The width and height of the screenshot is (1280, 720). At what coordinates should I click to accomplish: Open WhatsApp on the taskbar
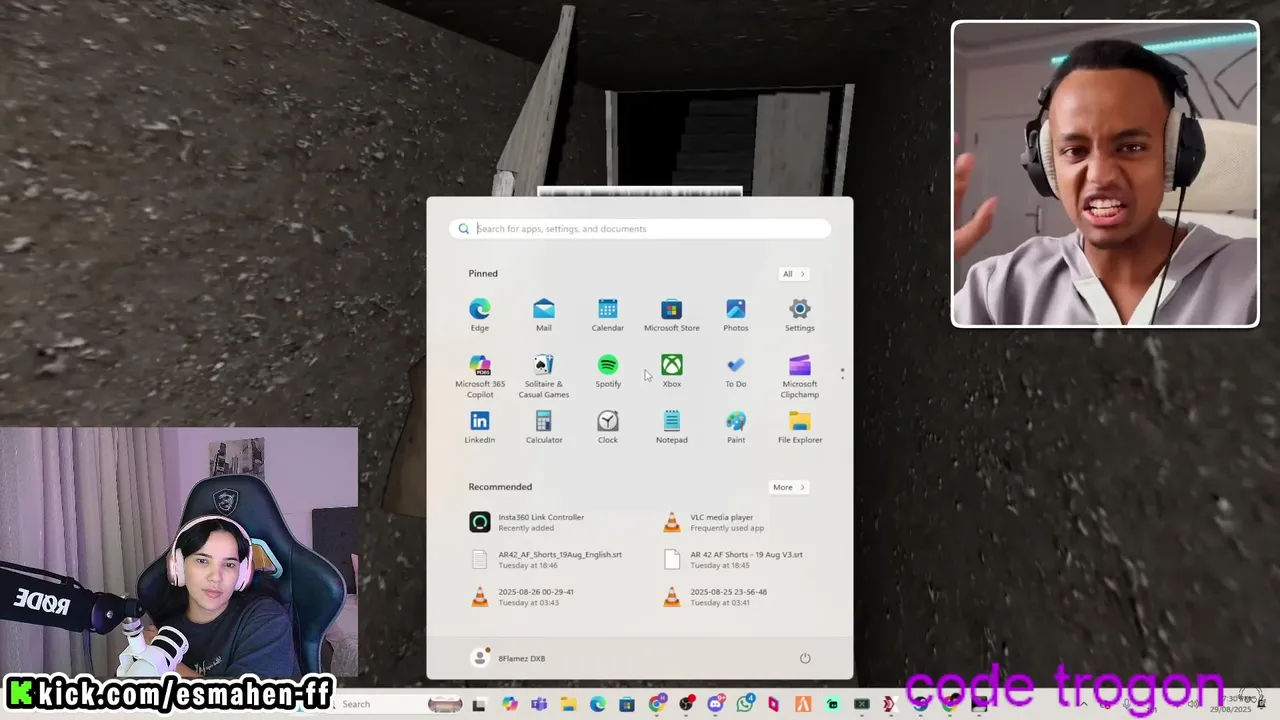click(745, 704)
